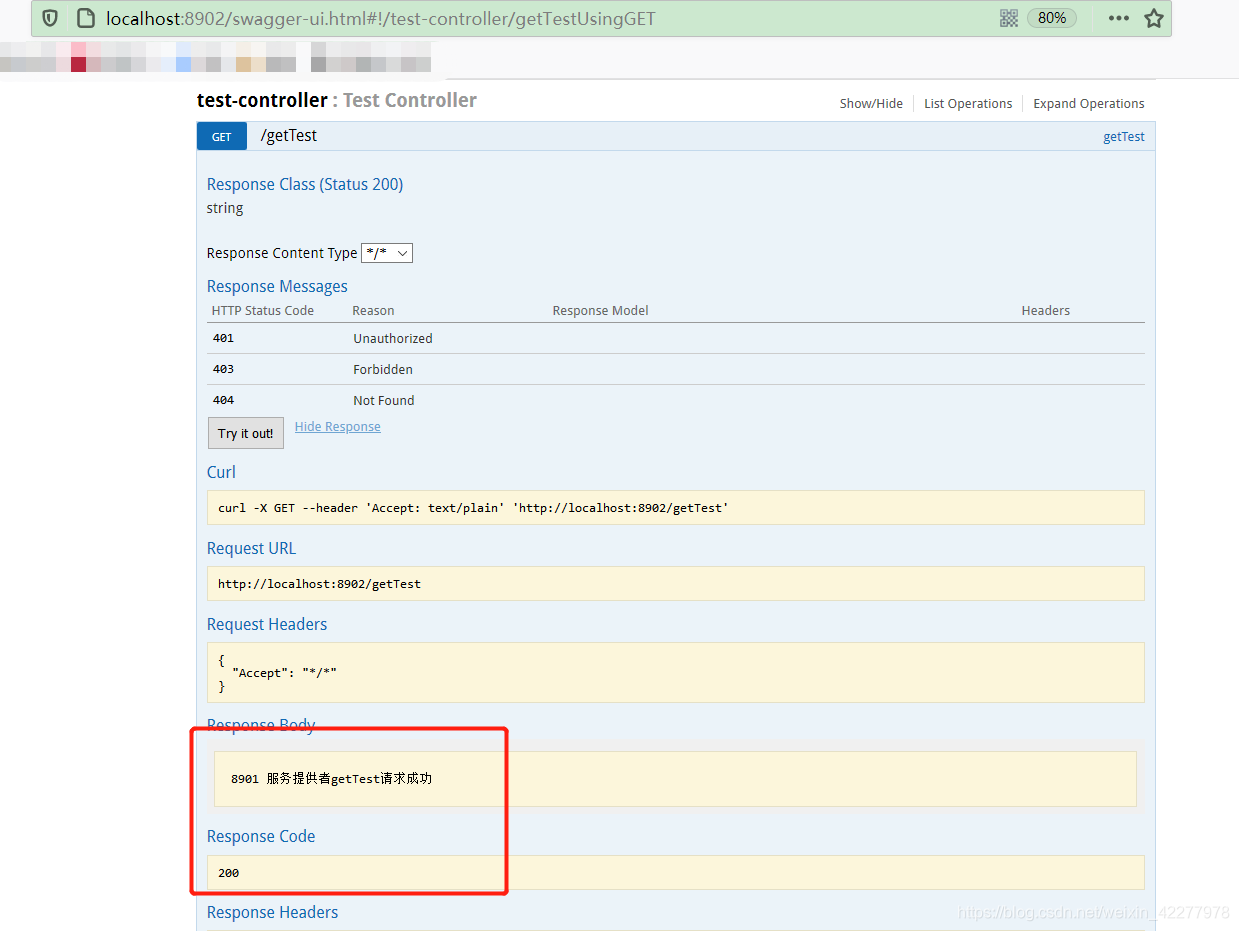Click the 401 status code cell
1239x931 pixels.
[223, 338]
